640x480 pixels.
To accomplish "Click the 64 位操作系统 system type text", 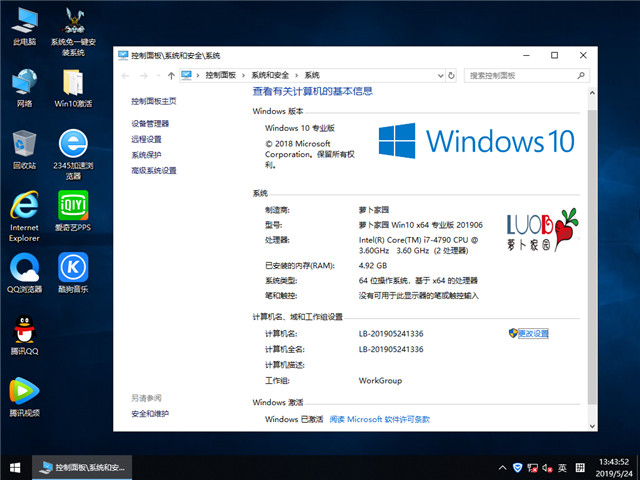I will 418,281.
